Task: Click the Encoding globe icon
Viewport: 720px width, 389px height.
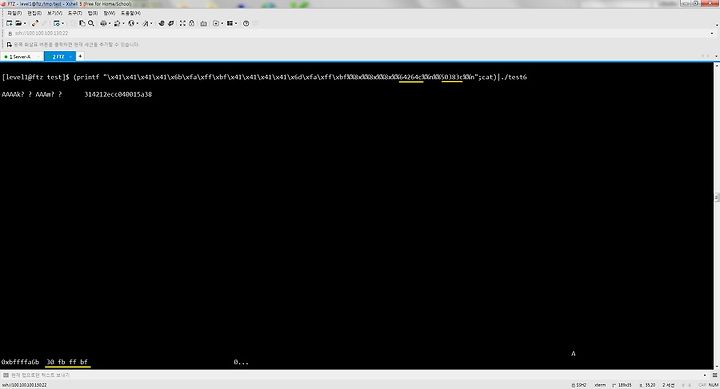Action: pos(131,23)
